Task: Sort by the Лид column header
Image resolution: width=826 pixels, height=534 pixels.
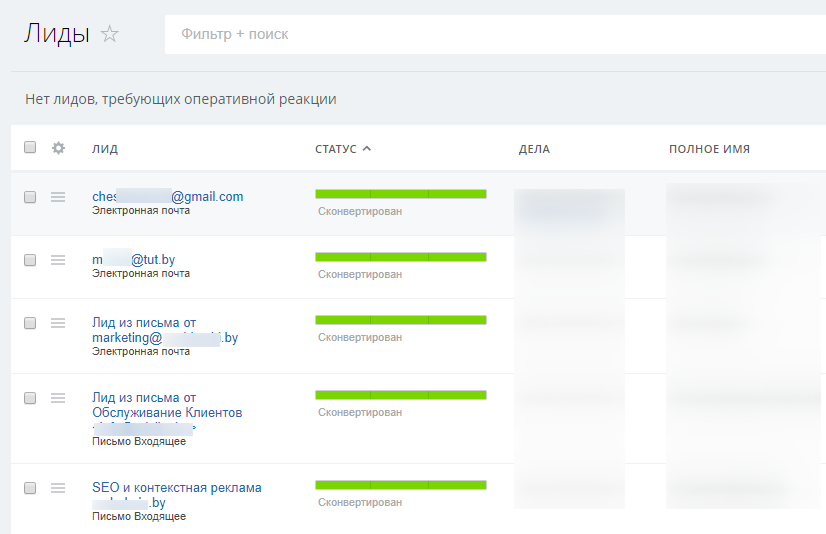Action: click(105, 149)
